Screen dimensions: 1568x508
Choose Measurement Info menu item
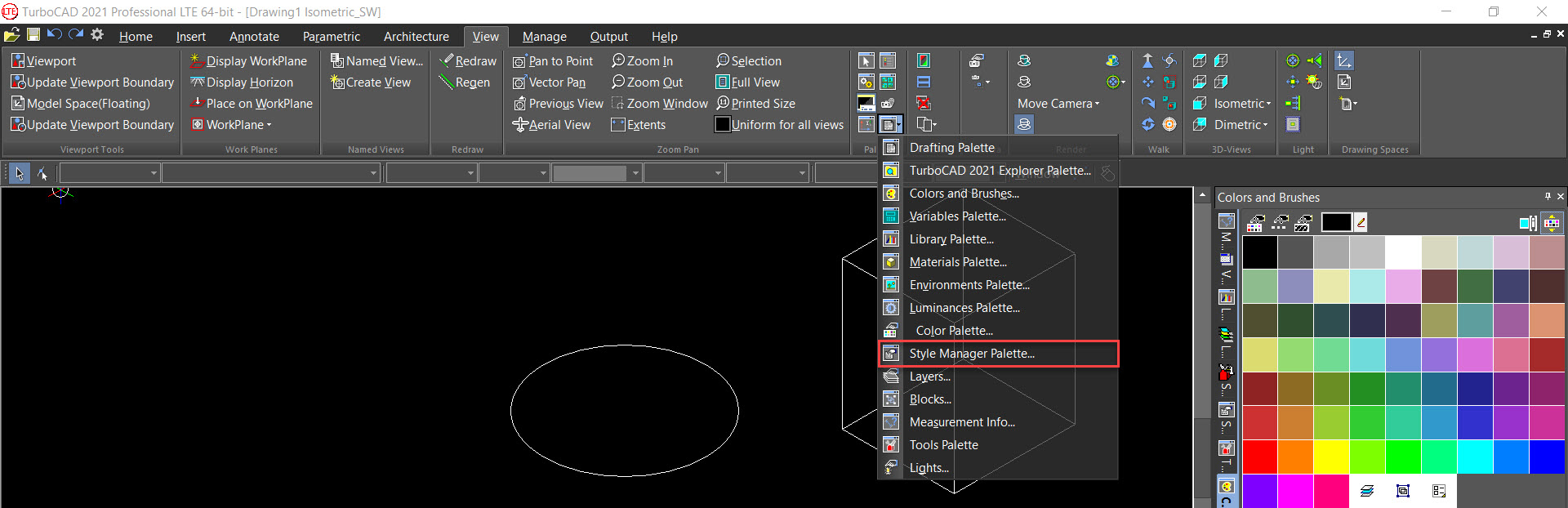click(x=998, y=421)
